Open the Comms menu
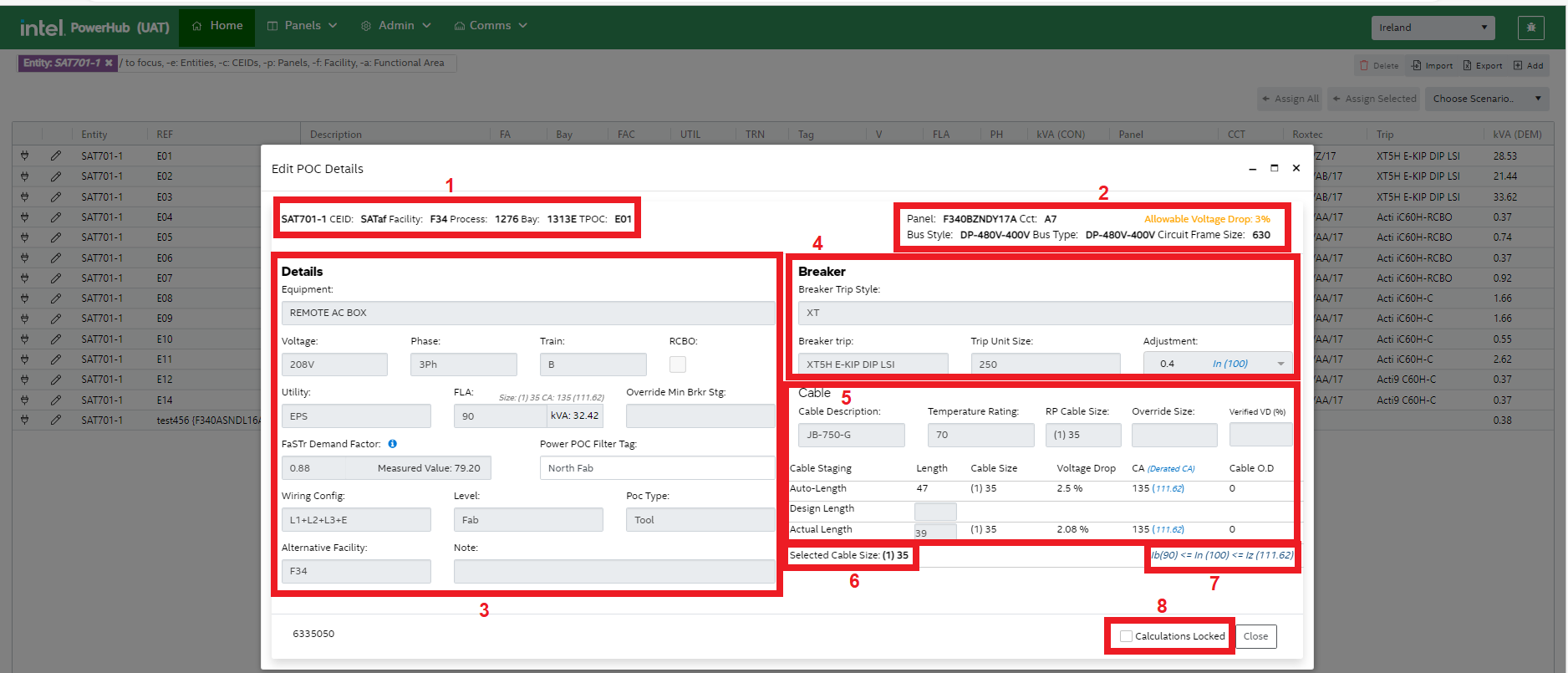Screen dimensions: 1568x673 (491, 26)
